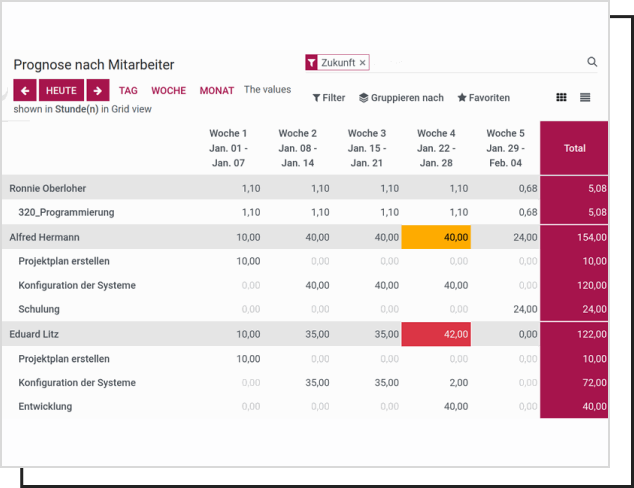Select the WOCHE time scale
Image resolution: width=634 pixels, height=488 pixels.
pos(168,90)
